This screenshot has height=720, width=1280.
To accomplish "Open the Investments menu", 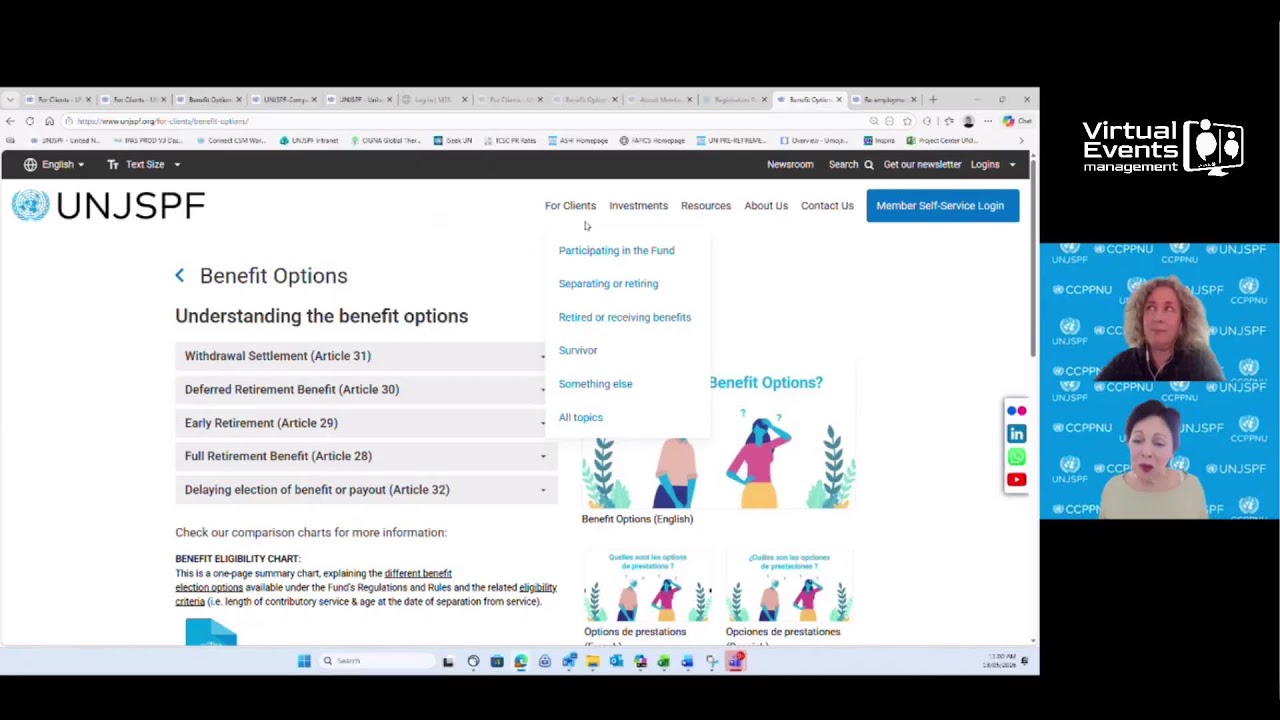I will (x=638, y=206).
